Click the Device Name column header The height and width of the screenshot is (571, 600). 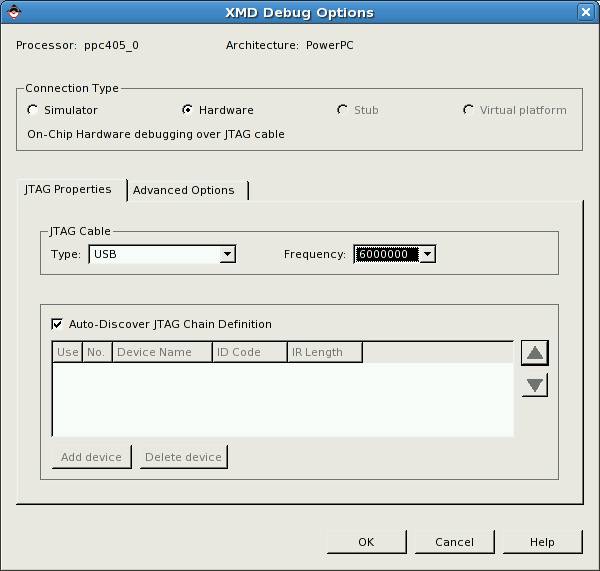click(161, 352)
